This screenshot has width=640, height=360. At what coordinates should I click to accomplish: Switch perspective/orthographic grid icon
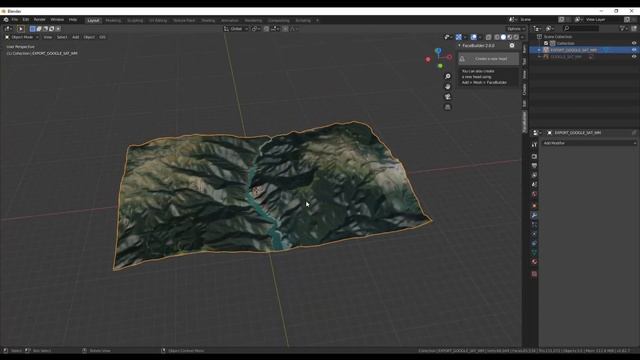coord(448,107)
